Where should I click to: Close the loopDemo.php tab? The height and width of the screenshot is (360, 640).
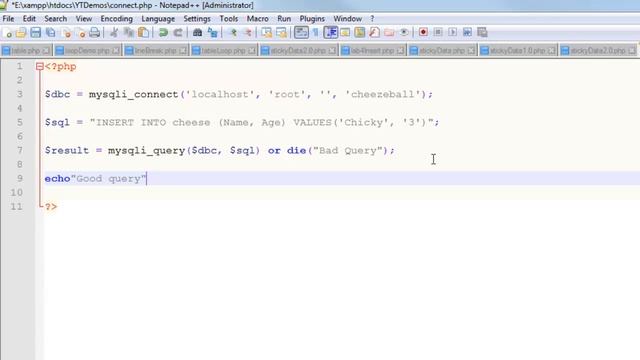(116, 50)
